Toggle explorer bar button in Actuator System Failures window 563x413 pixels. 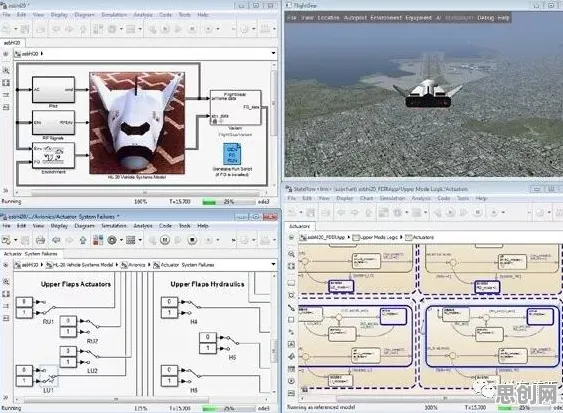6,265
